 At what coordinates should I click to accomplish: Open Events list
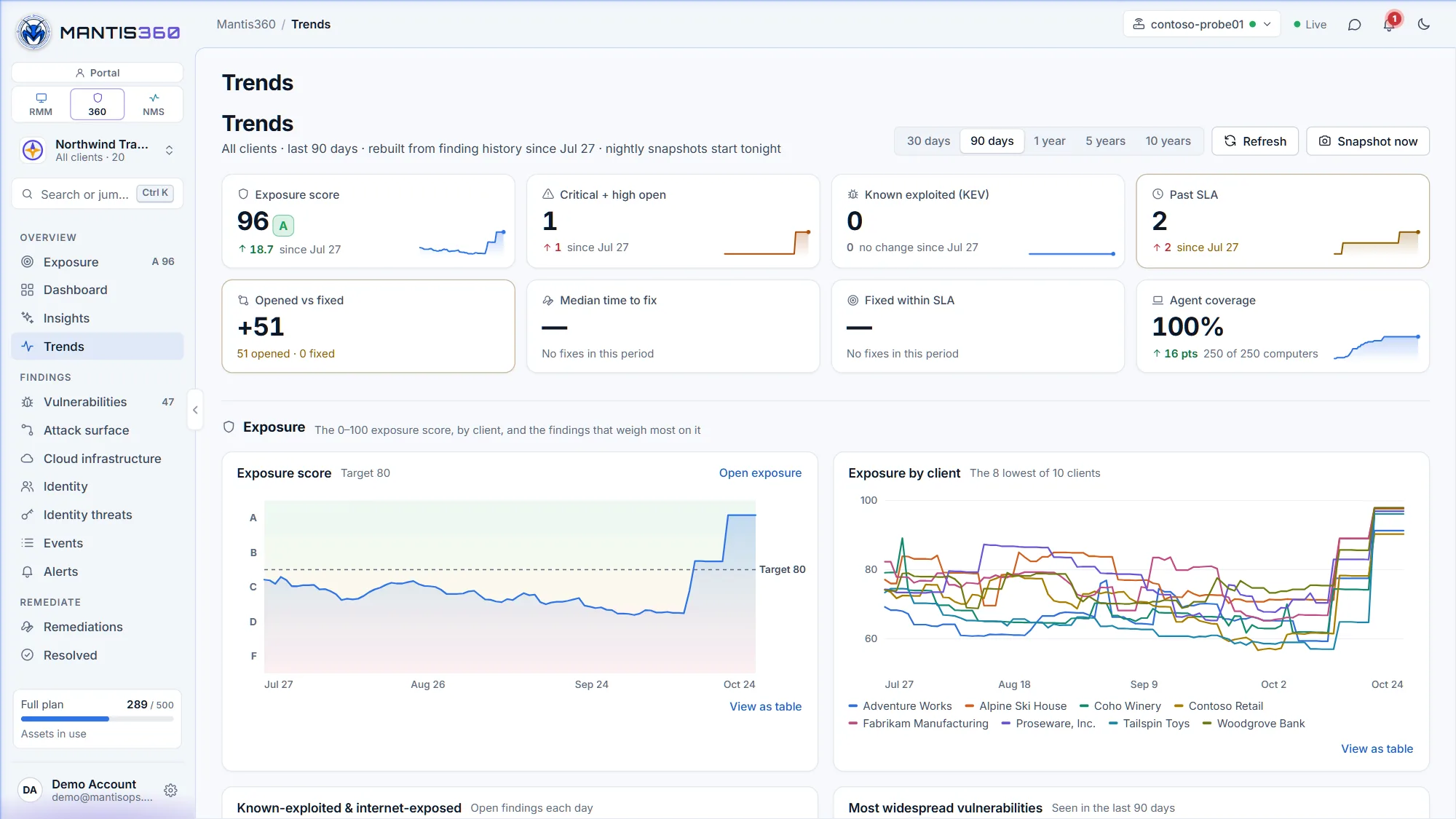click(98, 543)
